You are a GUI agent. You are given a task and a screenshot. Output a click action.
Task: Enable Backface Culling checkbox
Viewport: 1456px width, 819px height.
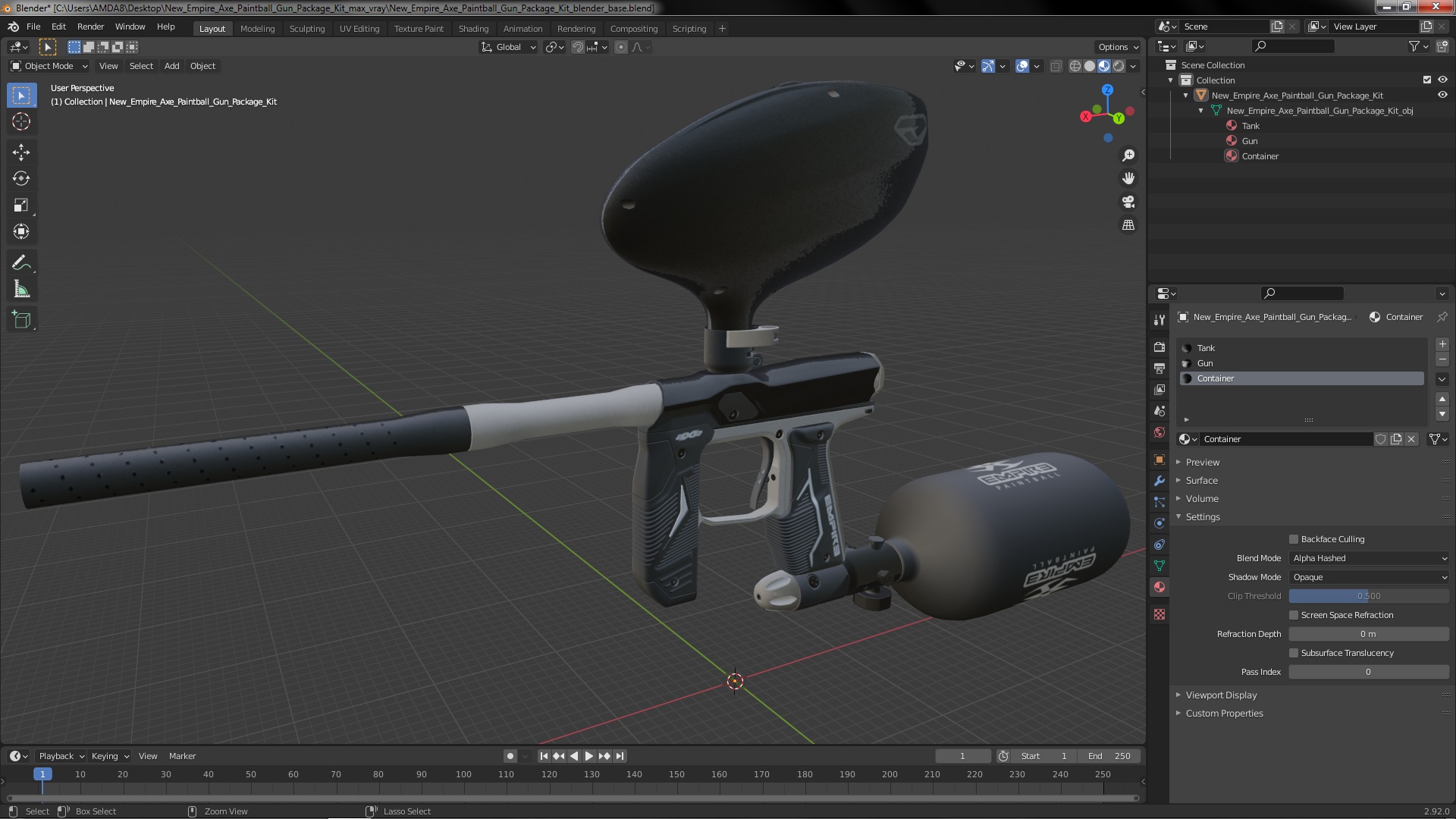coord(1294,539)
